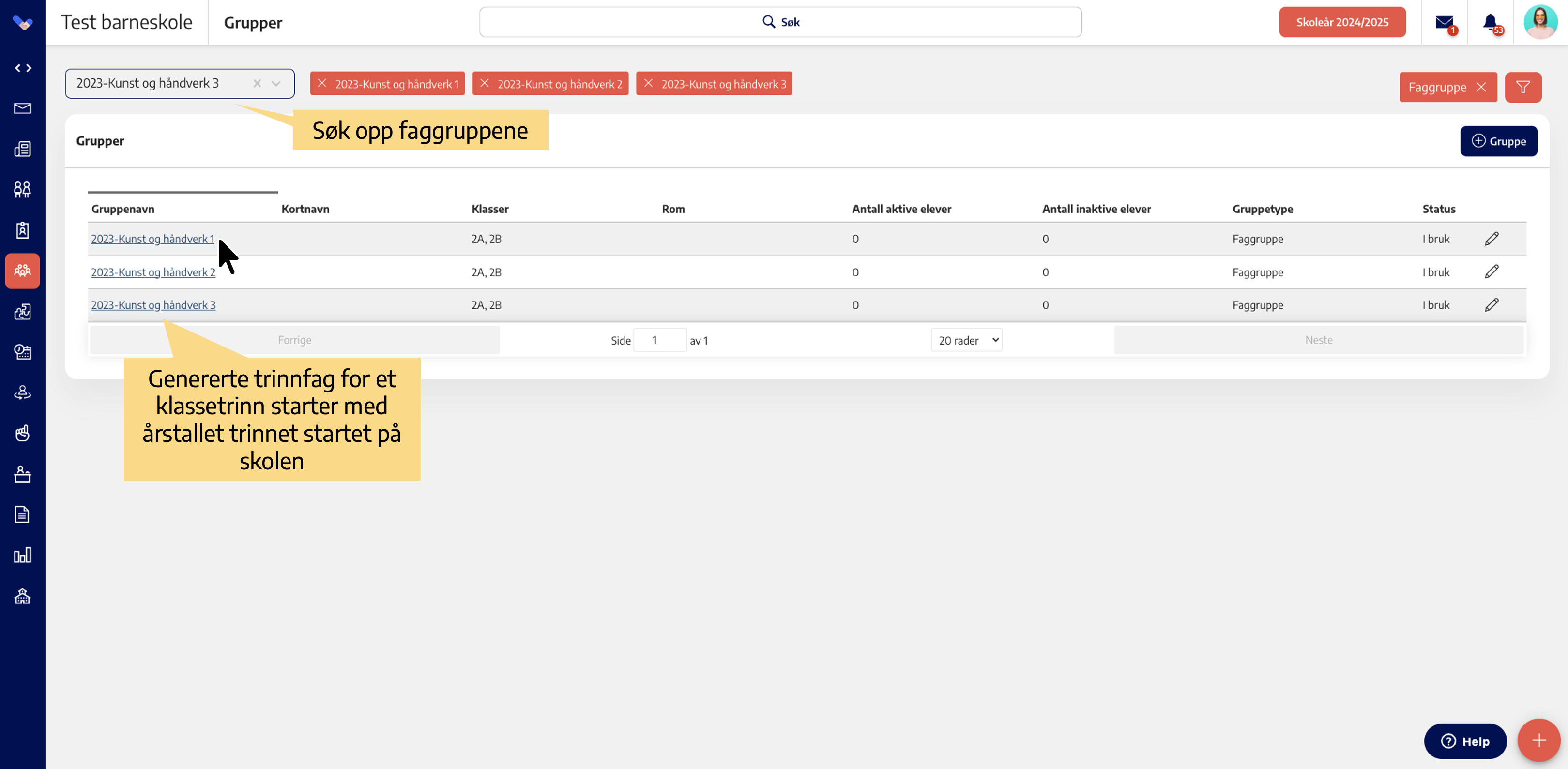1568x769 pixels.
Task: Open the bar chart statistics sidebar icon
Action: tap(23, 555)
